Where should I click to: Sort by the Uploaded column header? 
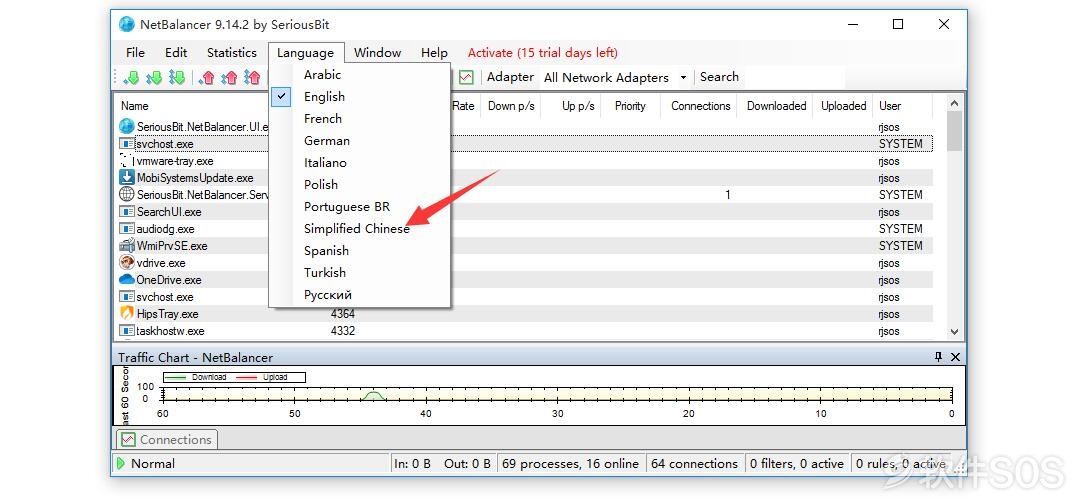click(843, 105)
